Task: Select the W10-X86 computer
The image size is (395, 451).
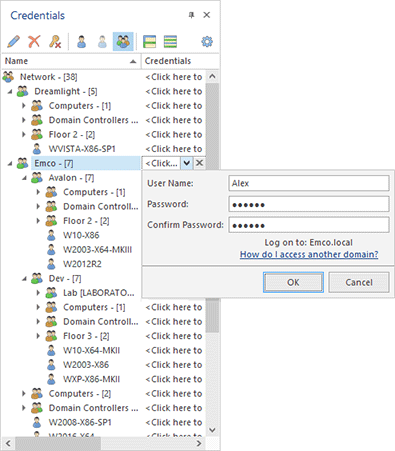Action: click(x=81, y=235)
